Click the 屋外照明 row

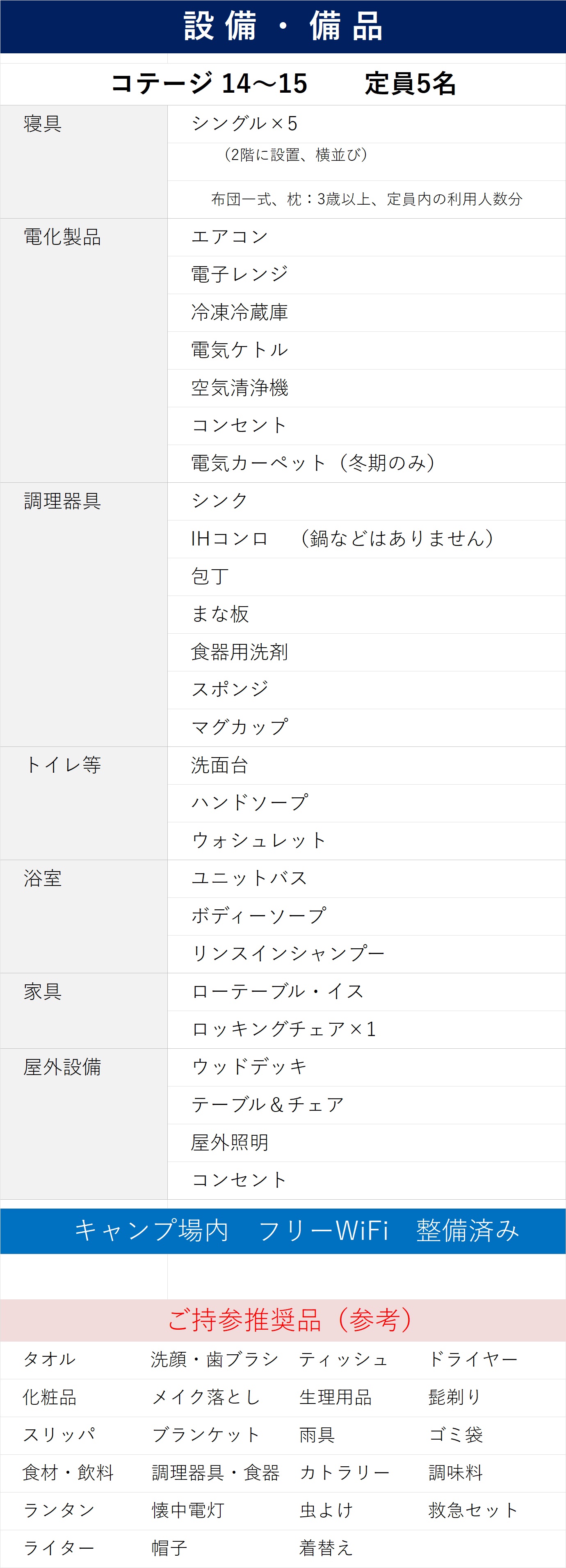(230, 1143)
